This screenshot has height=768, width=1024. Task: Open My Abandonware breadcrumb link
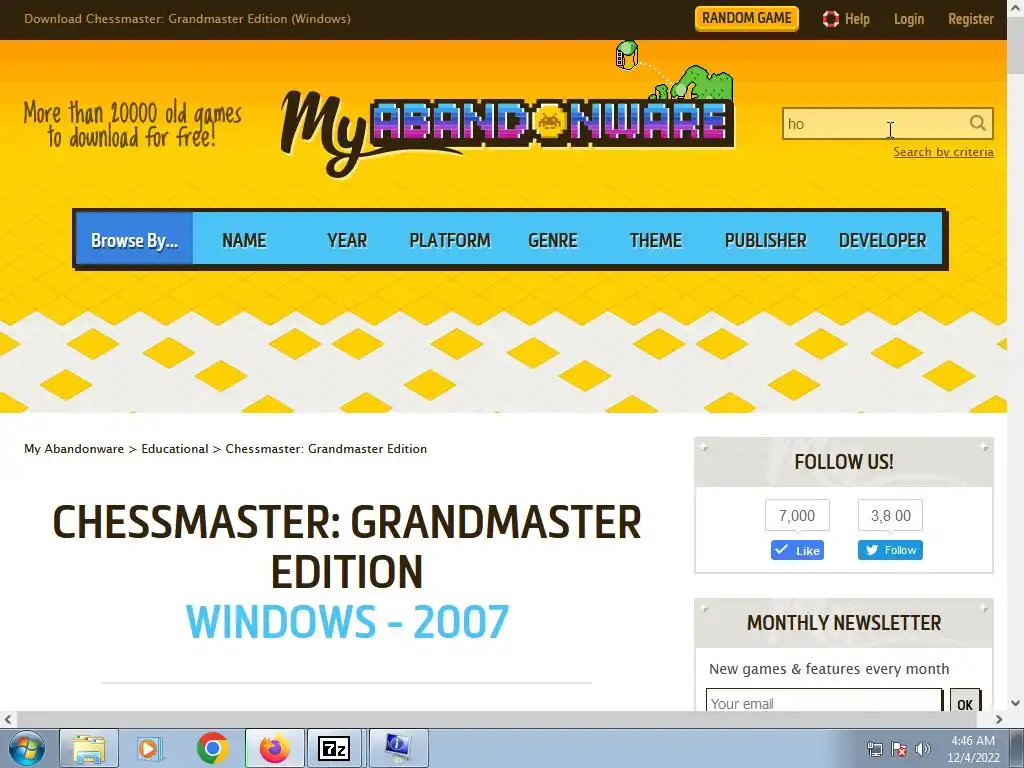tap(74, 449)
